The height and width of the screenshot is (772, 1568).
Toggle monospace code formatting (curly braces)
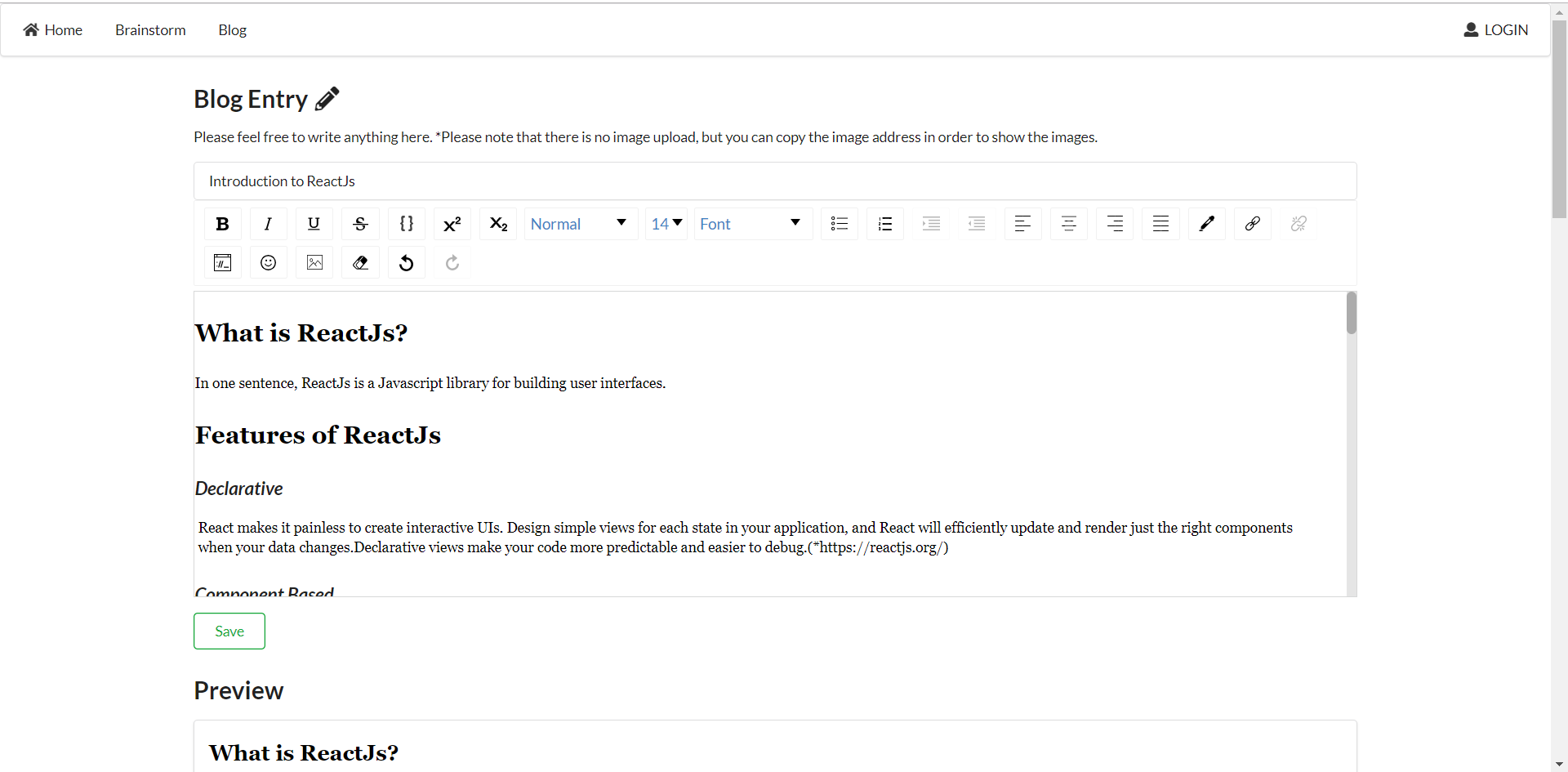pyautogui.click(x=406, y=224)
